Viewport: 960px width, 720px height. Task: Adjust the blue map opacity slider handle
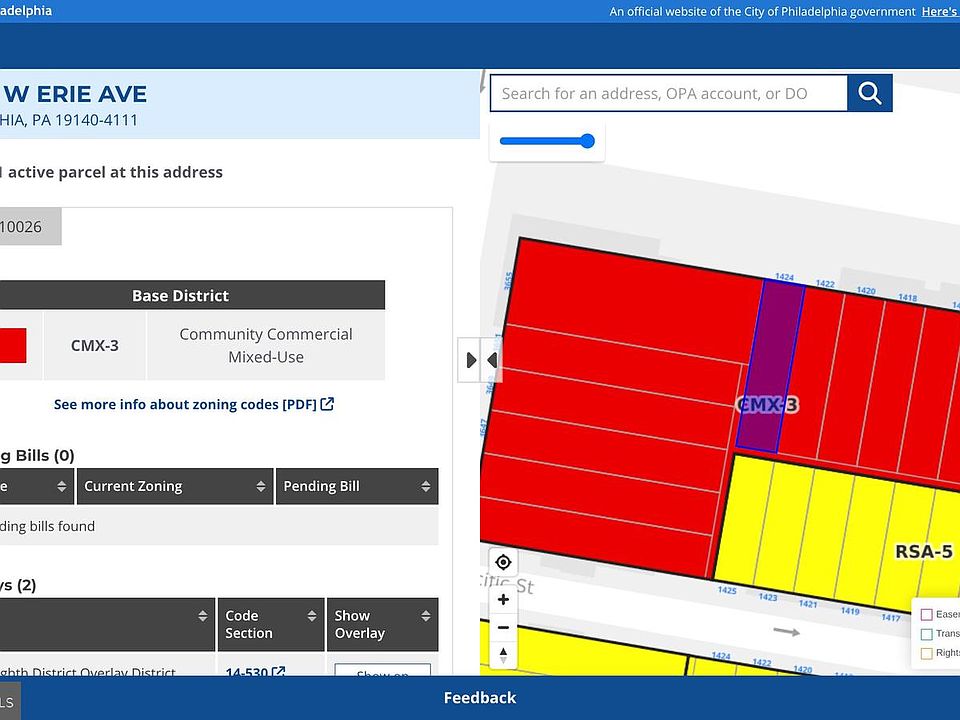point(587,141)
